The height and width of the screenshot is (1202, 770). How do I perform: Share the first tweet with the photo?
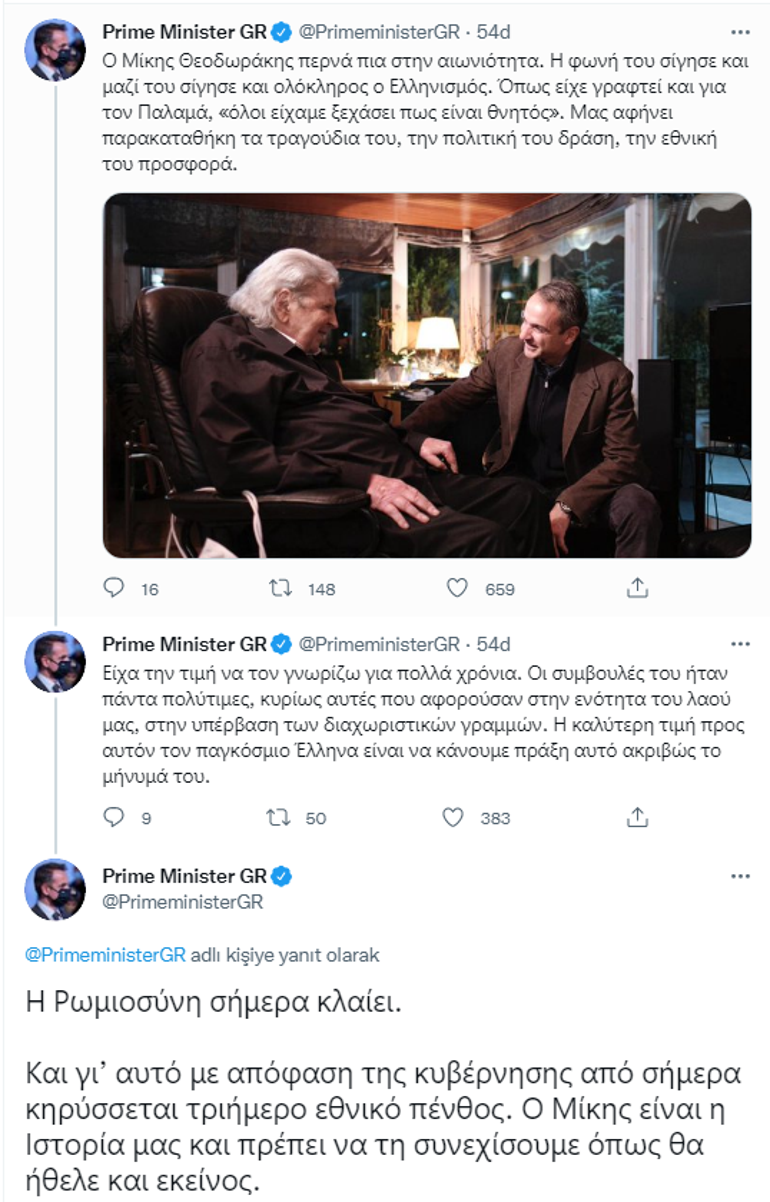[x=637, y=589]
